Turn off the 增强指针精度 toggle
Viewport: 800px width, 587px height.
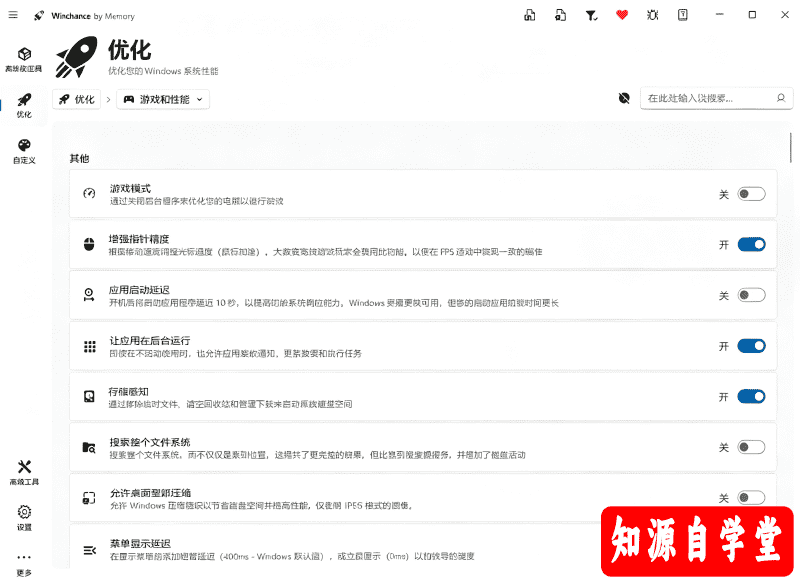[752, 244]
